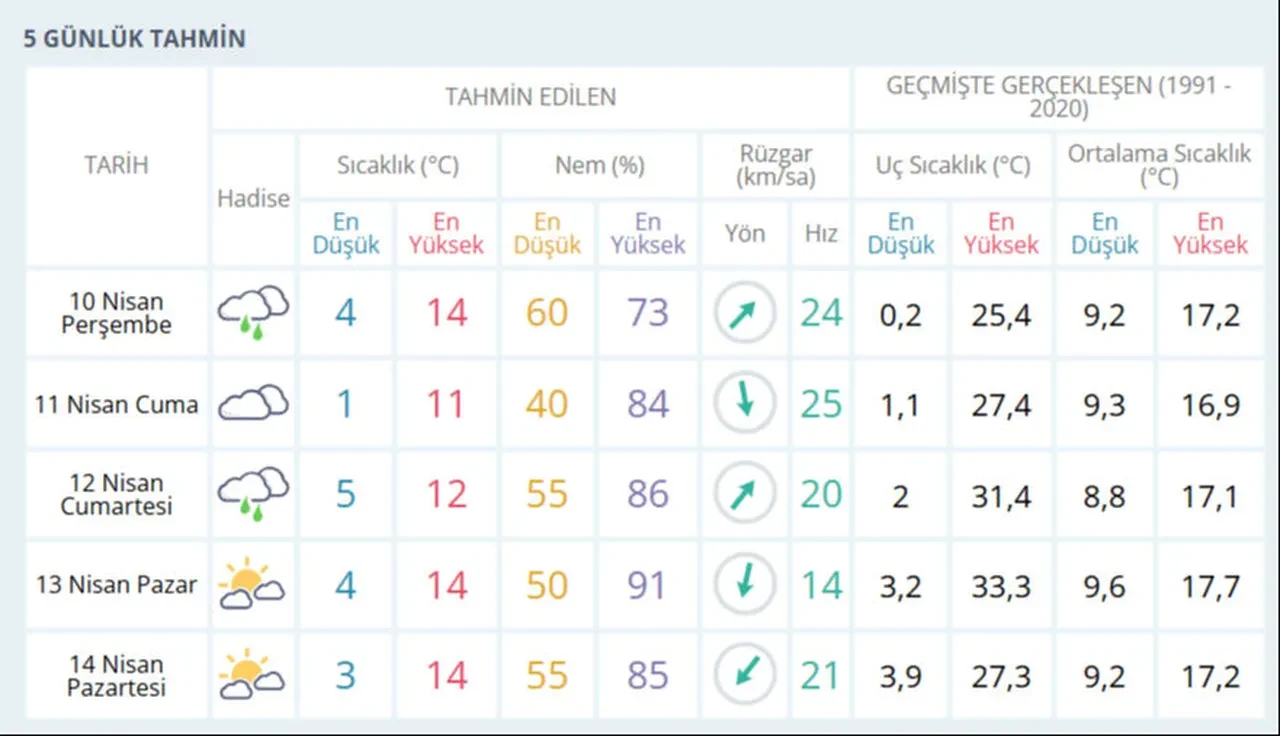Click the rainy cloud icon for 12 Nisan Cumartesi
This screenshot has height=736, width=1280.
tap(253, 494)
